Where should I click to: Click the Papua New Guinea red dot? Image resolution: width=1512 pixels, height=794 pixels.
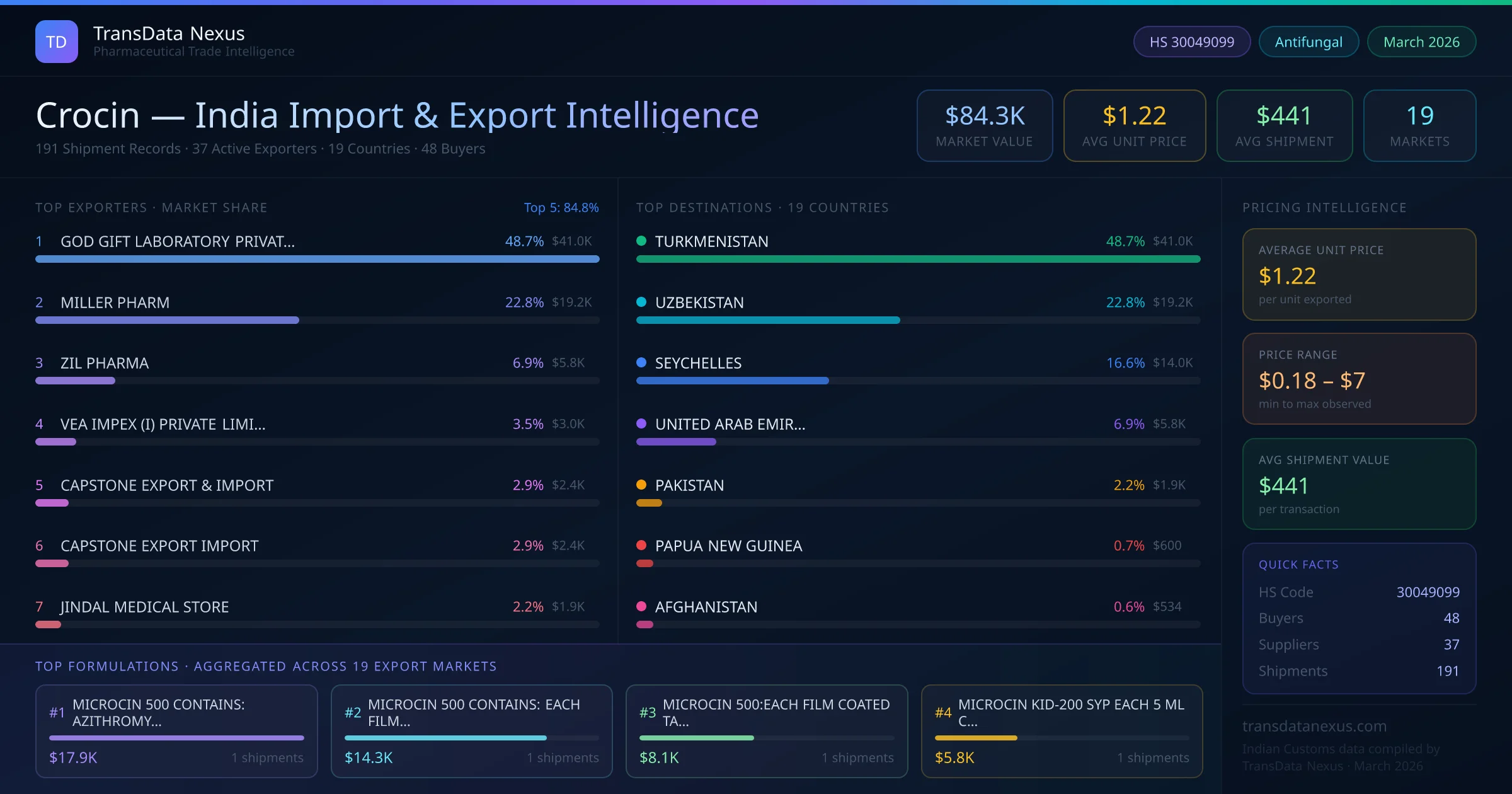click(641, 546)
